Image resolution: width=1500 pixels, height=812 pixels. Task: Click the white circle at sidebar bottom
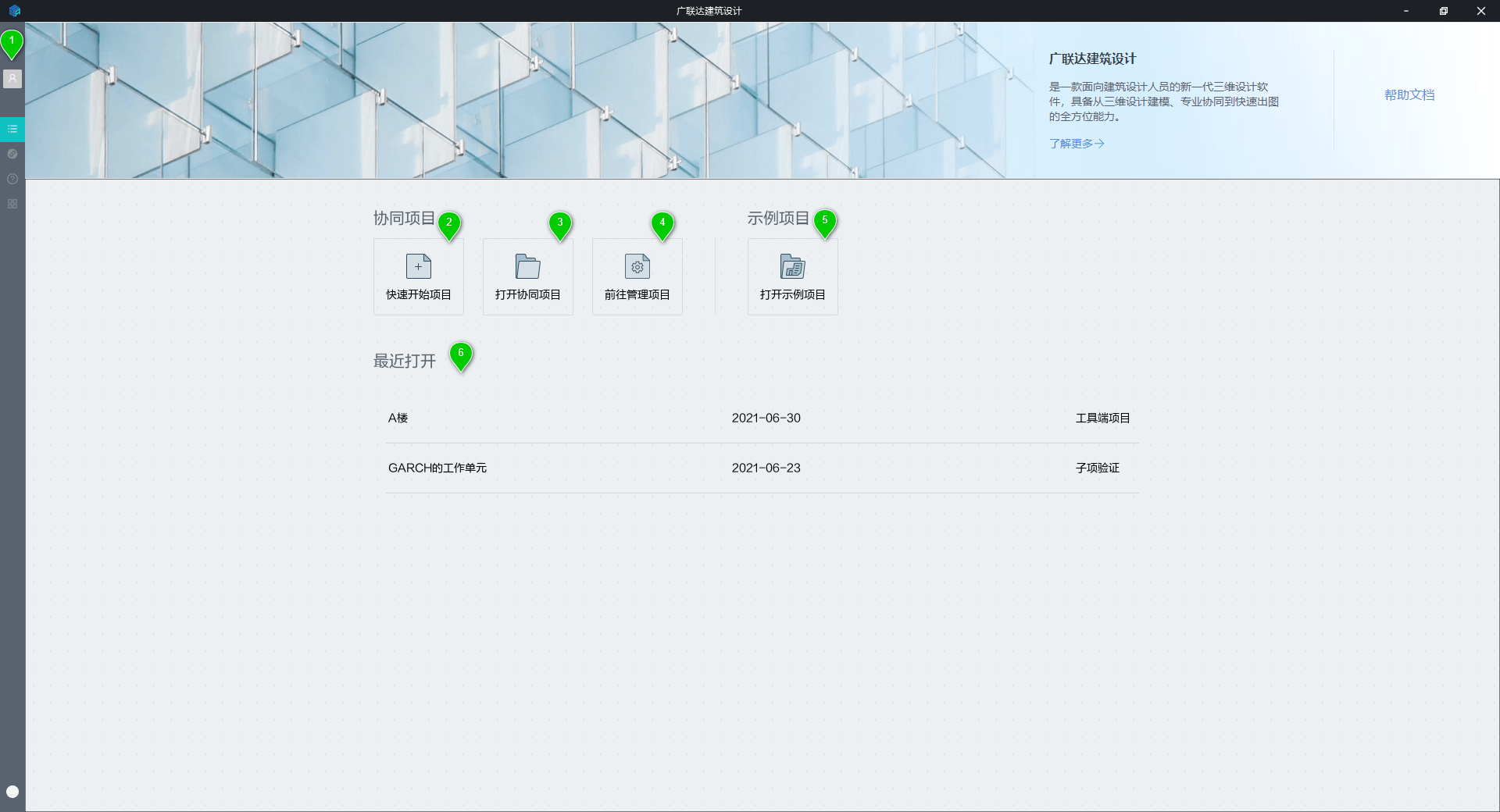click(12, 792)
